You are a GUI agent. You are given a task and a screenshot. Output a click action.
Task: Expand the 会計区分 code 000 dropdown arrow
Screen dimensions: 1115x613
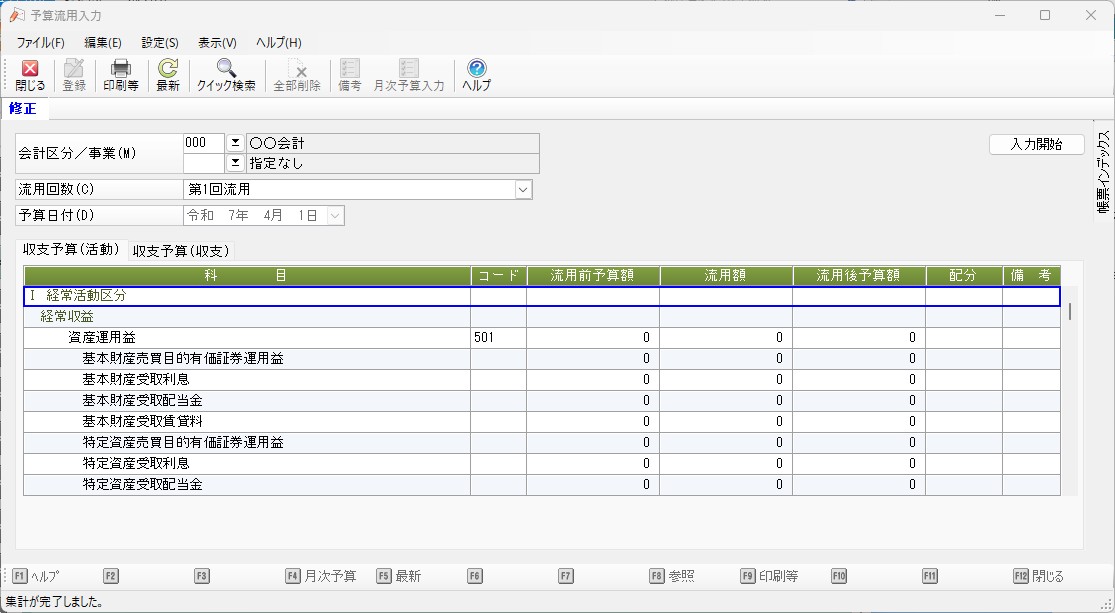(236, 143)
